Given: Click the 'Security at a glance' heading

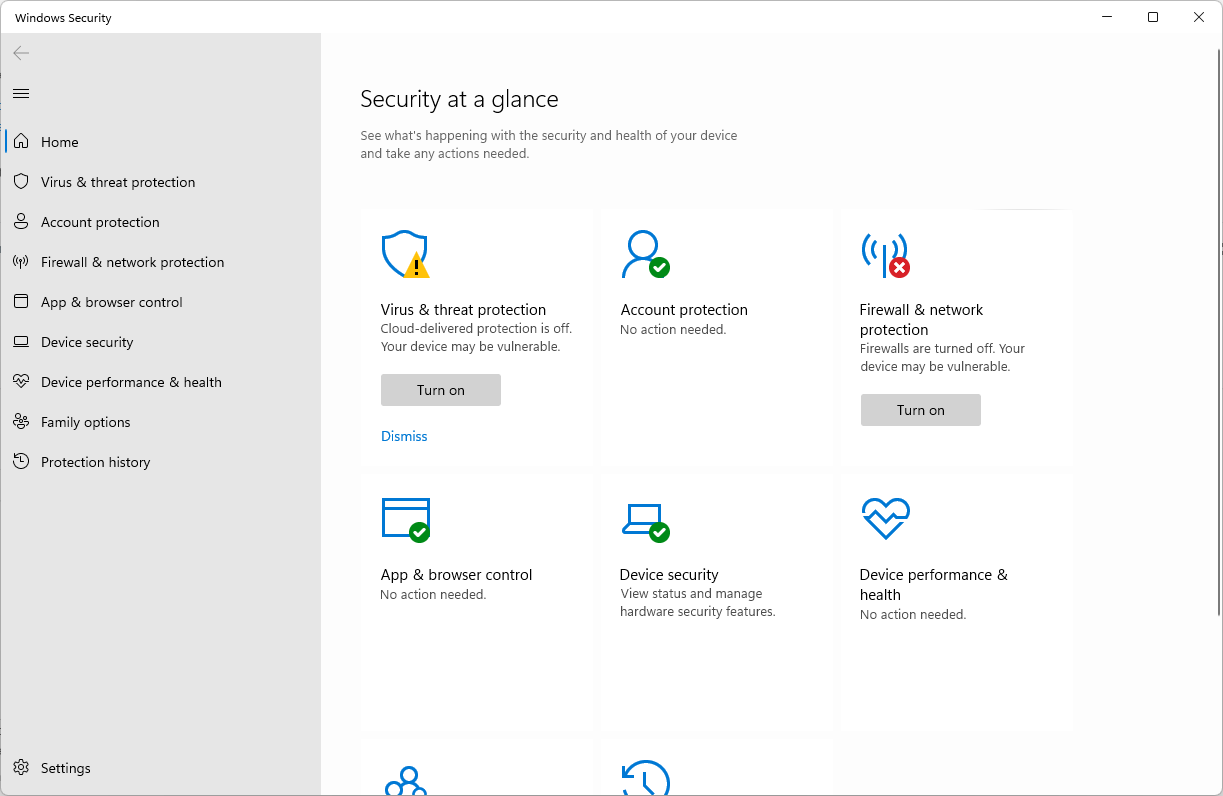Looking at the screenshot, I should (x=459, y=99).
